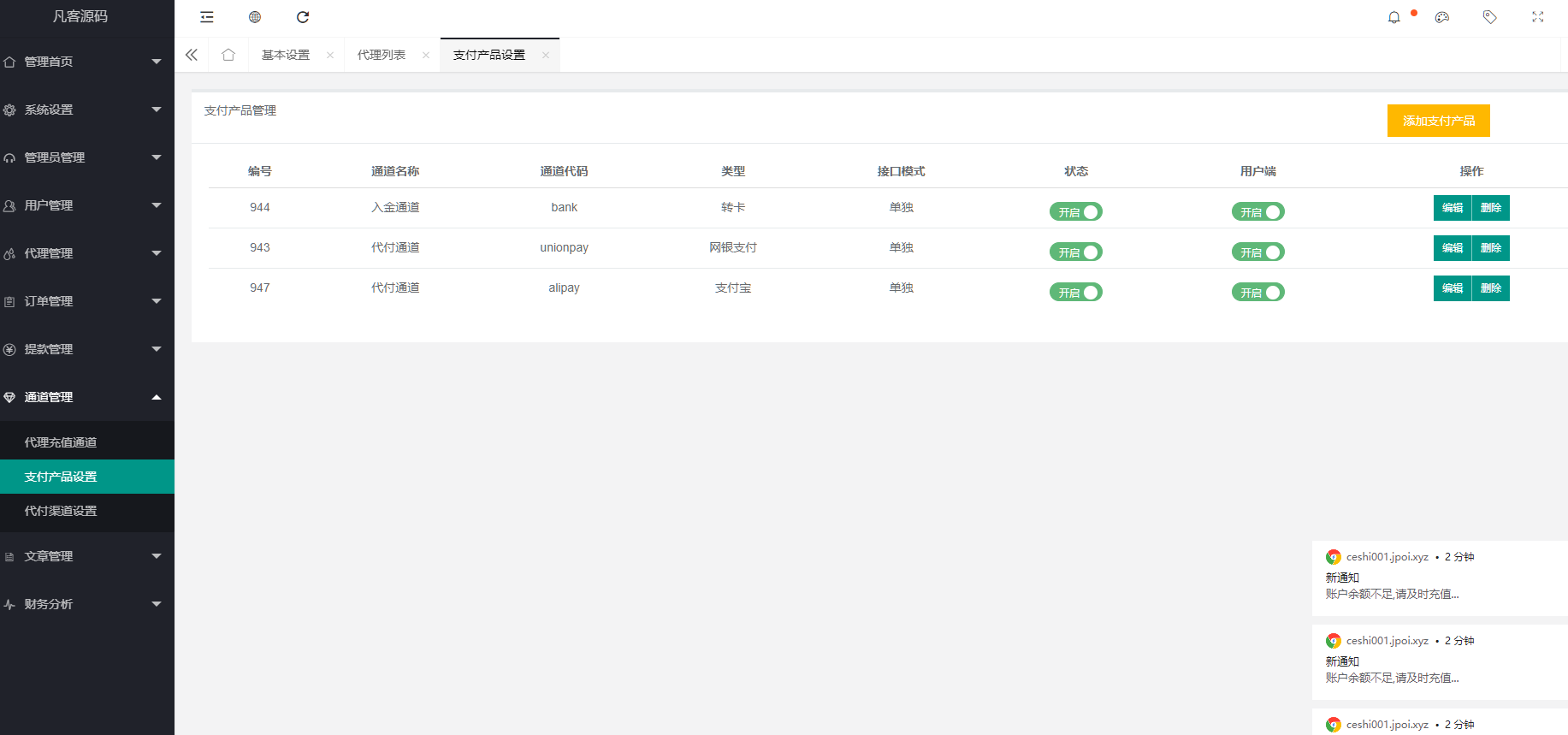Open 代付渠道设置 submenu item
1568x735 pixels.
coord(87,511)
